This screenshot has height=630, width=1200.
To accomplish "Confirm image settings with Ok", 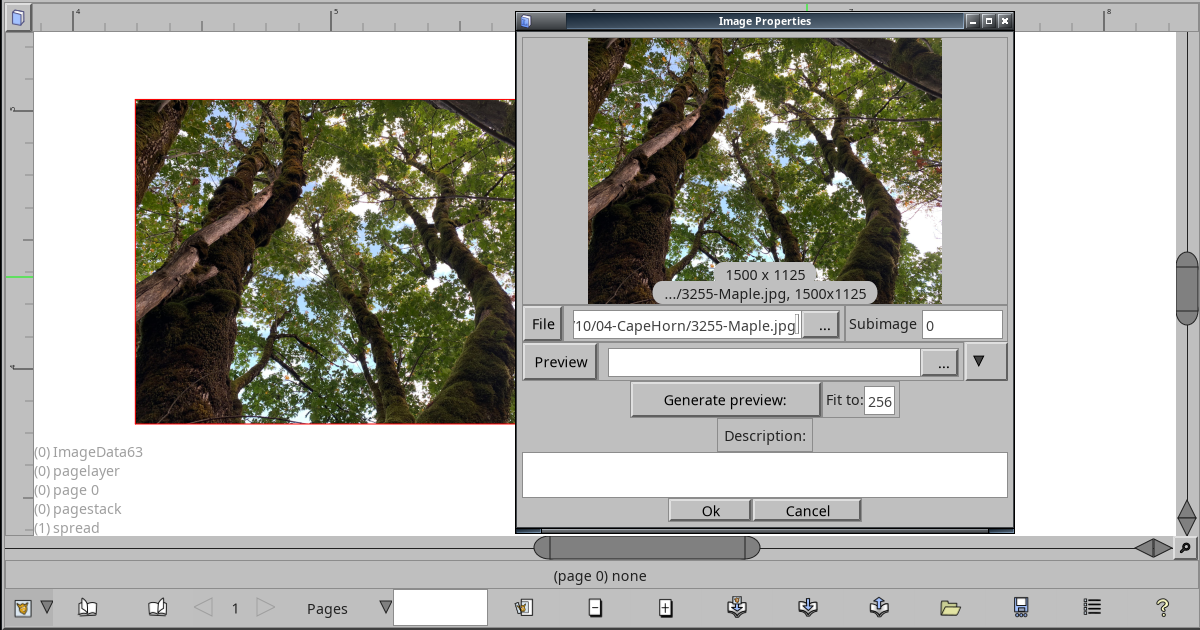I will [x=709, y=510].
